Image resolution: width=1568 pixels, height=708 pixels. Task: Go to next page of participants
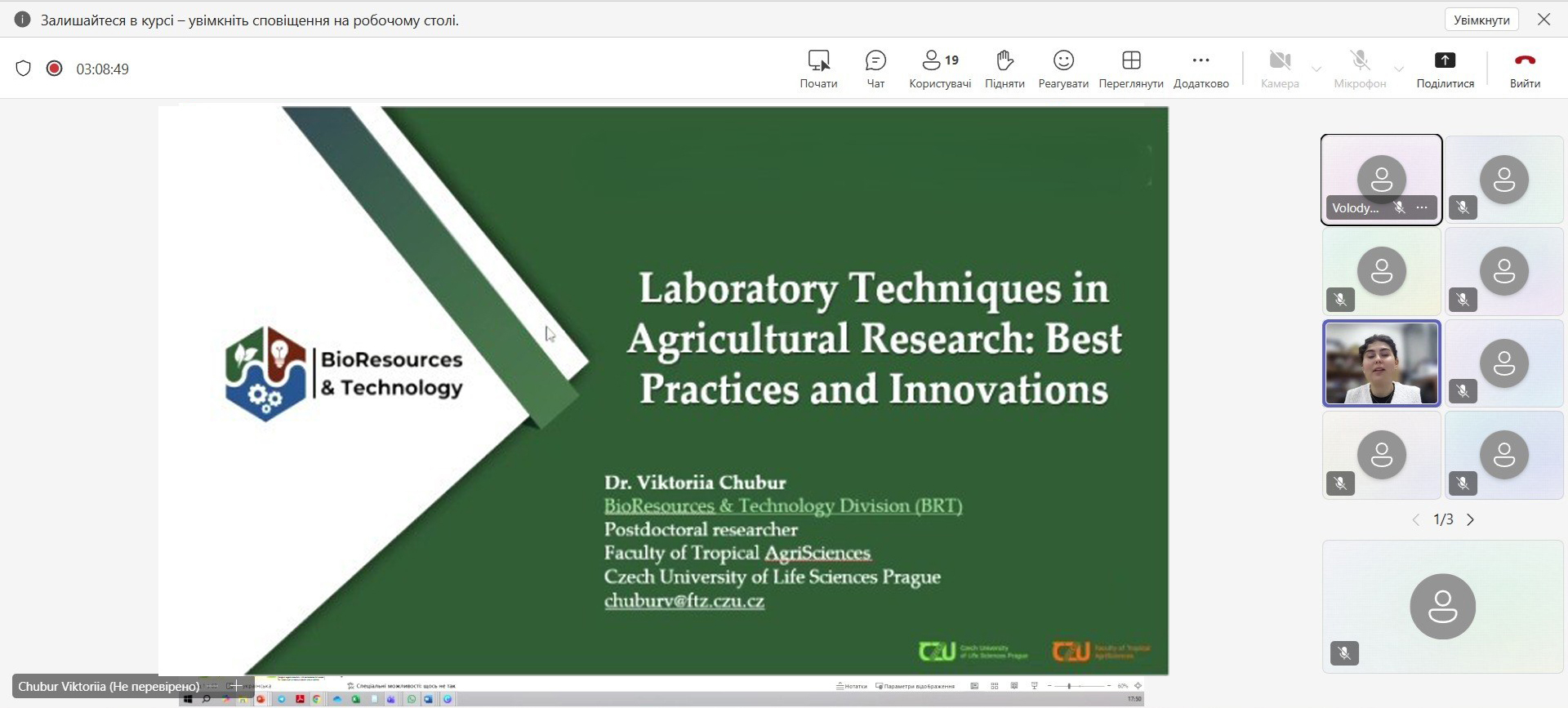tap(1471, 520)
